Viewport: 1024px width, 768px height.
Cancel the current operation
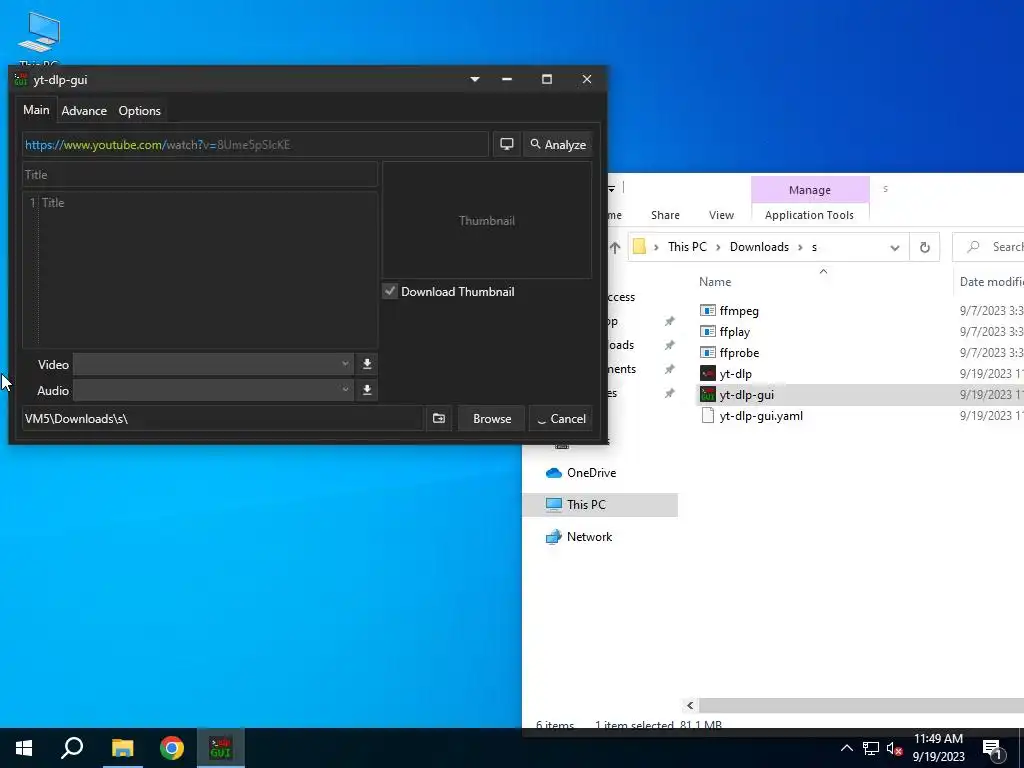(561, 419)
